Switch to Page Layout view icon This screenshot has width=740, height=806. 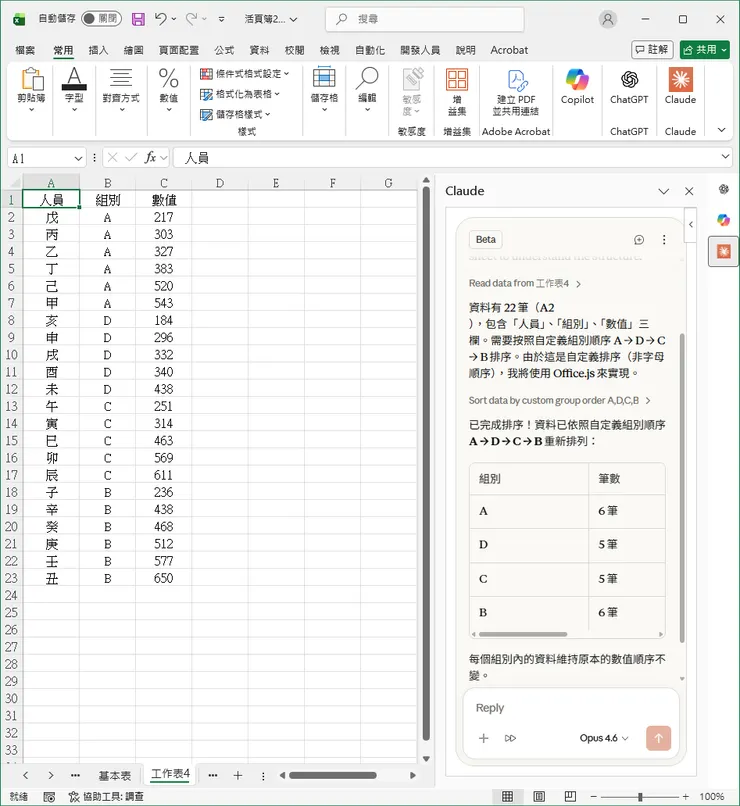(539, 796)
